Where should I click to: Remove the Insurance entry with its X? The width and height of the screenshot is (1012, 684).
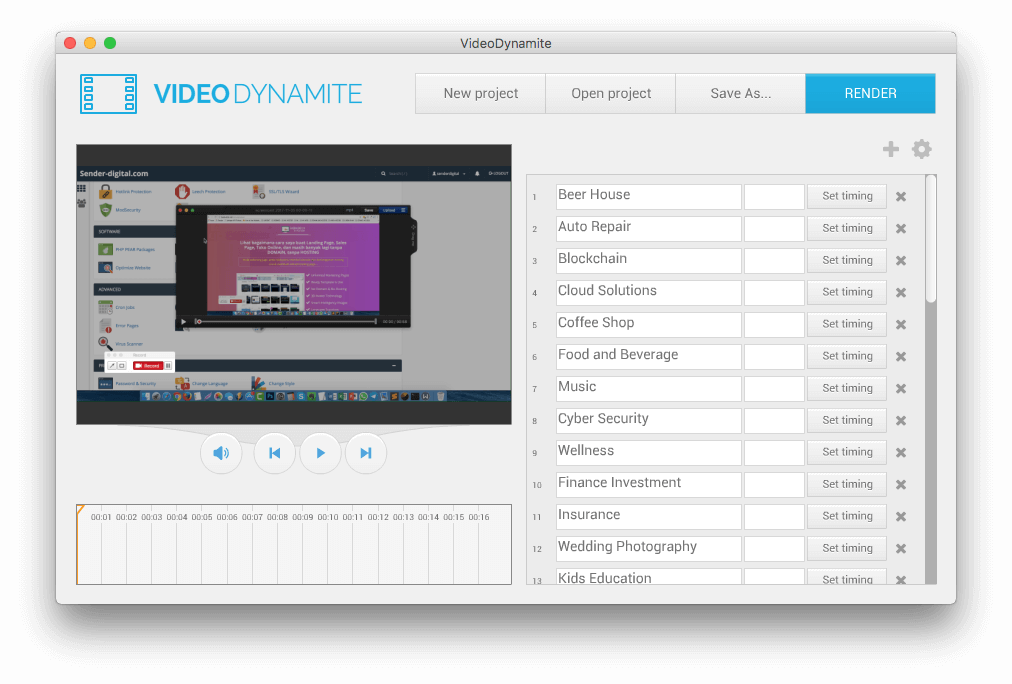(901, 517)
